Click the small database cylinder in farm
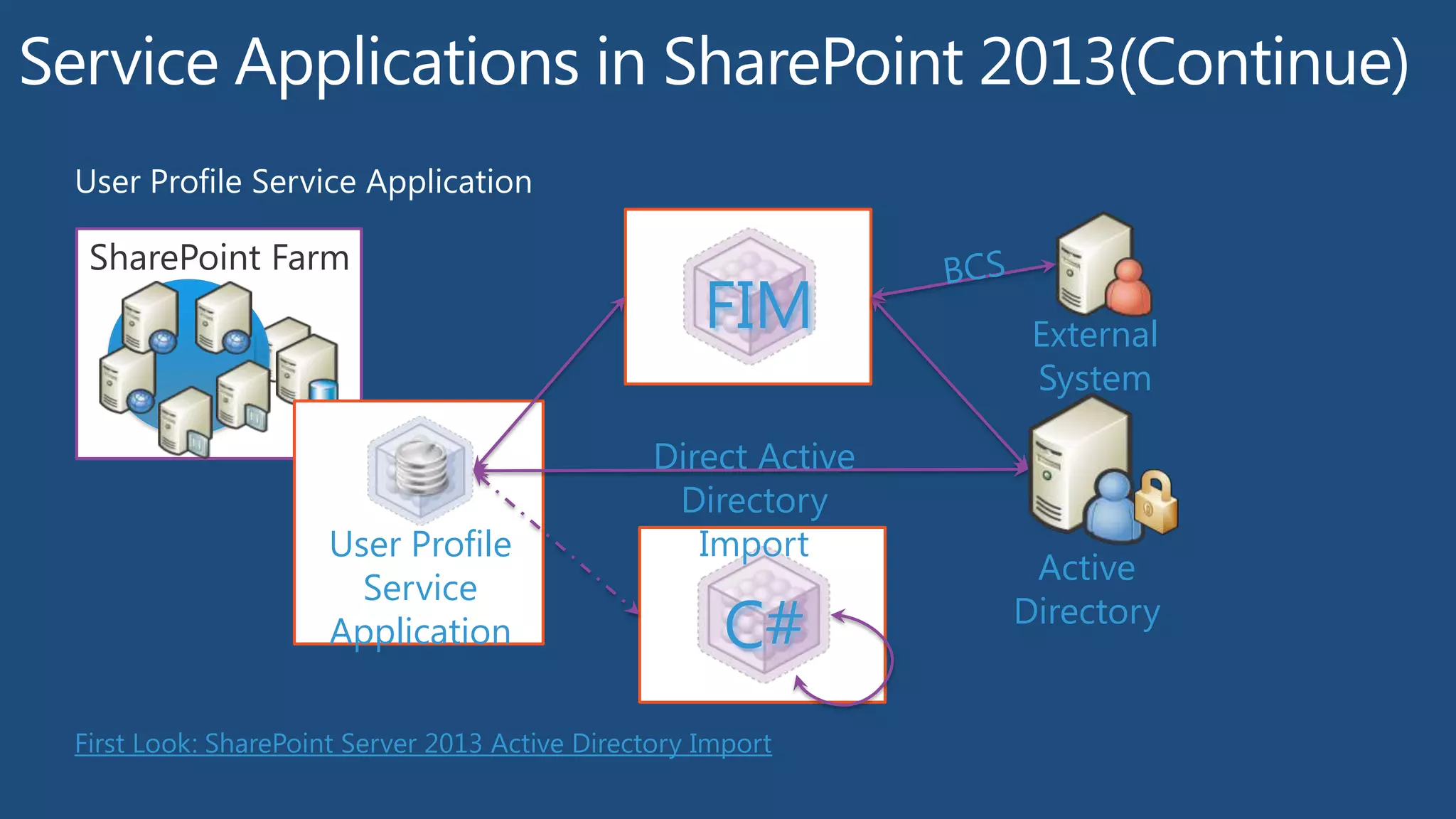The image size is (1456, 819). pyautogui.click(x=323, y=390)
